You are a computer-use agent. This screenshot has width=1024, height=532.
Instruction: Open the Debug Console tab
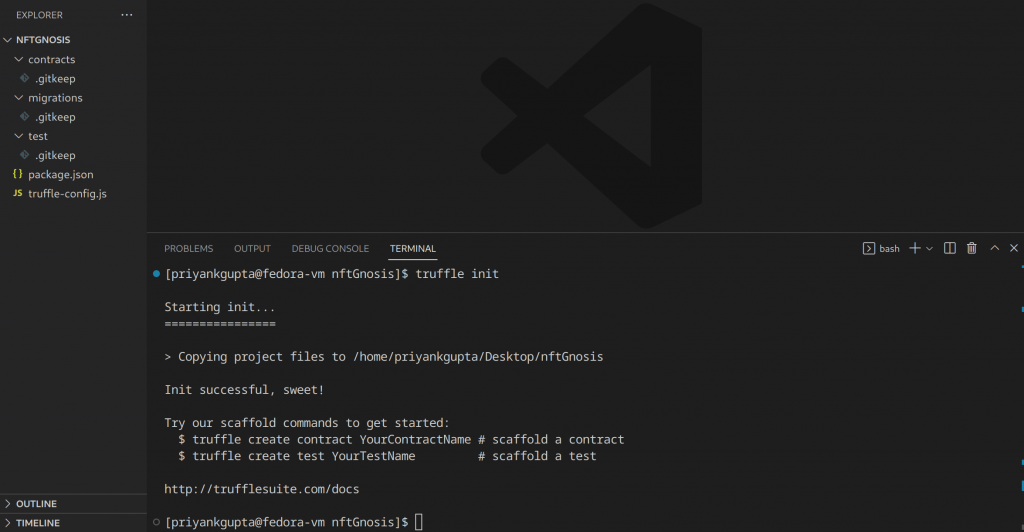(330, 248)
